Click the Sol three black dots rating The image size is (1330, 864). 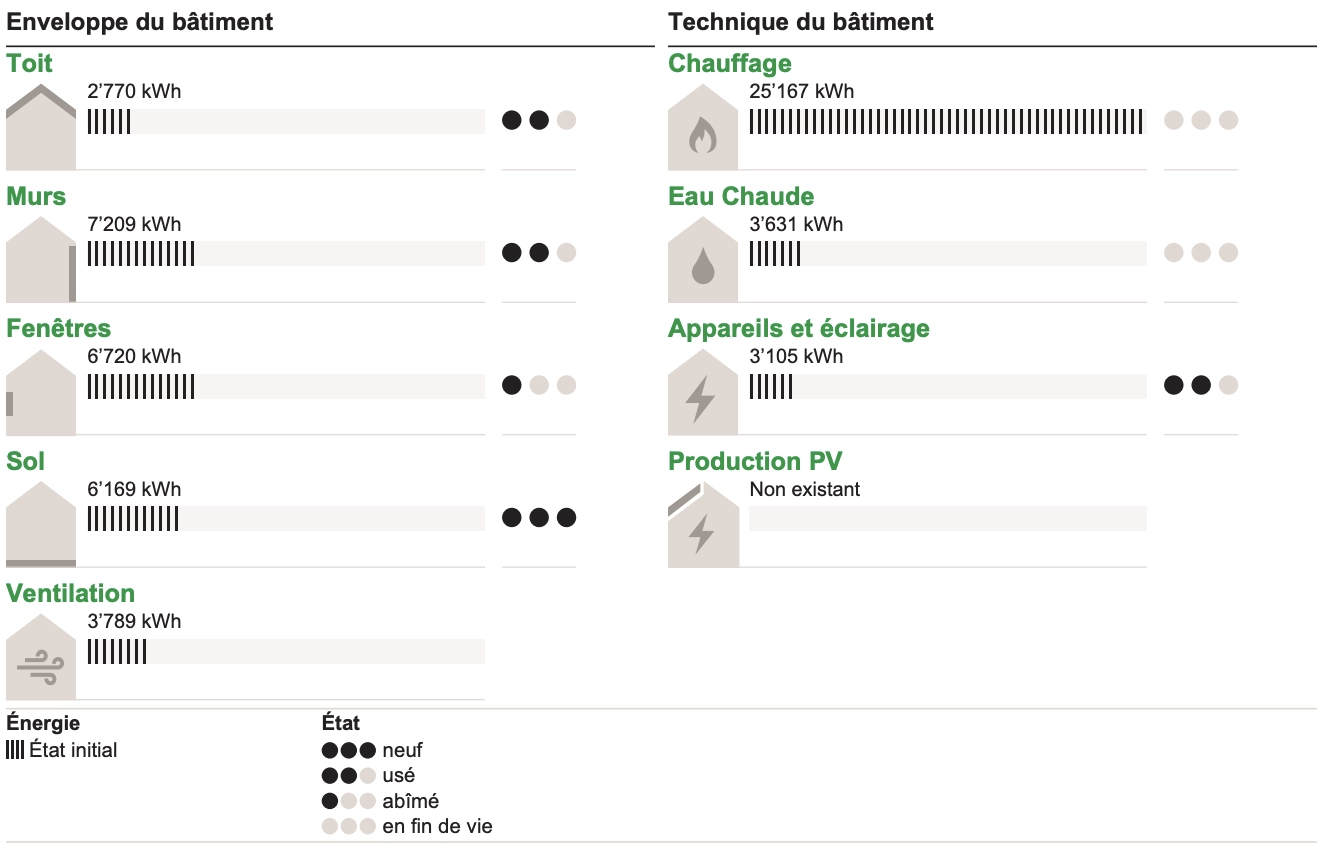tap(539, 518)
